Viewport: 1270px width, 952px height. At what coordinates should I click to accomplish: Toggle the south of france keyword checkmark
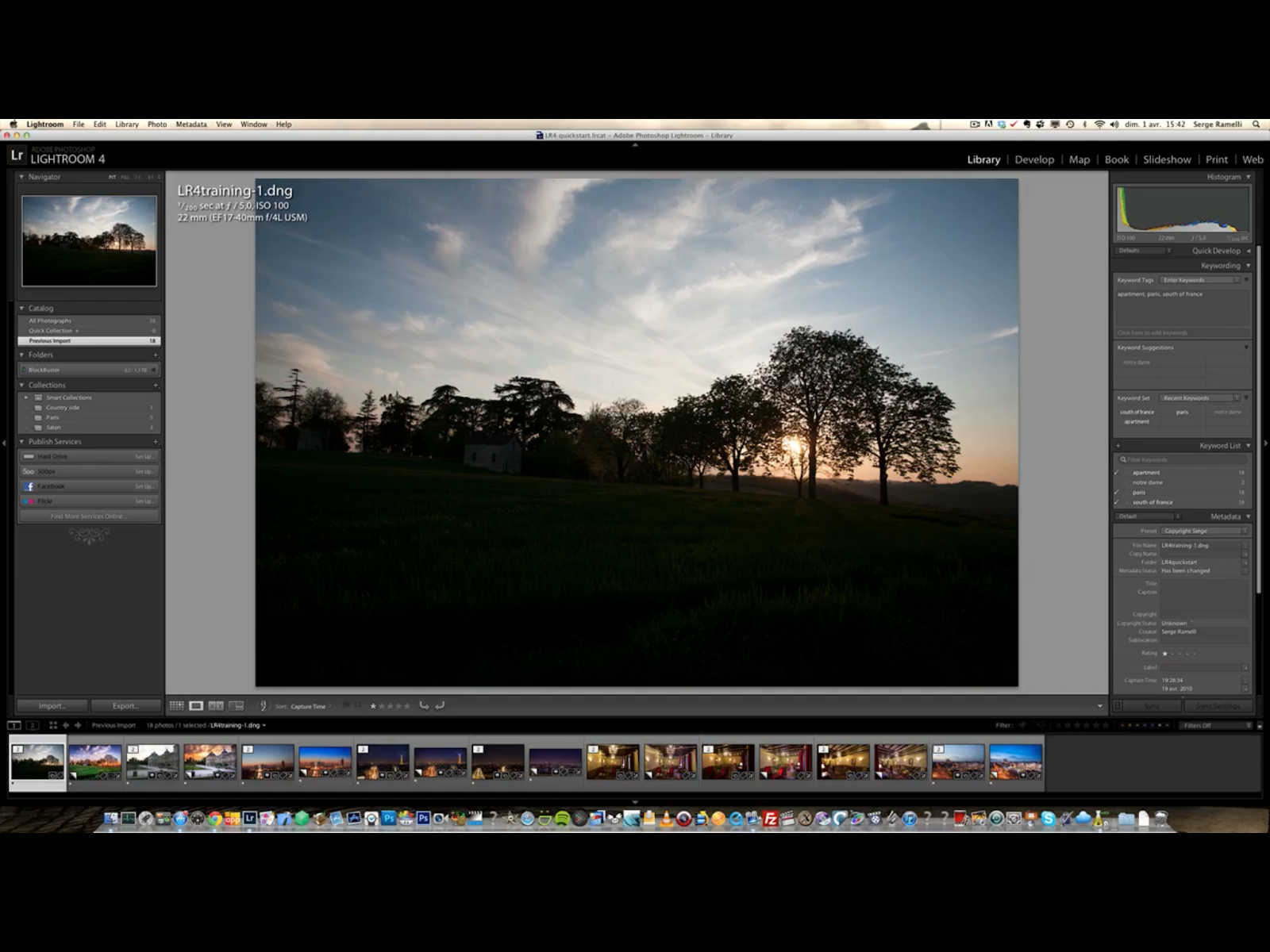(1117, 502)
